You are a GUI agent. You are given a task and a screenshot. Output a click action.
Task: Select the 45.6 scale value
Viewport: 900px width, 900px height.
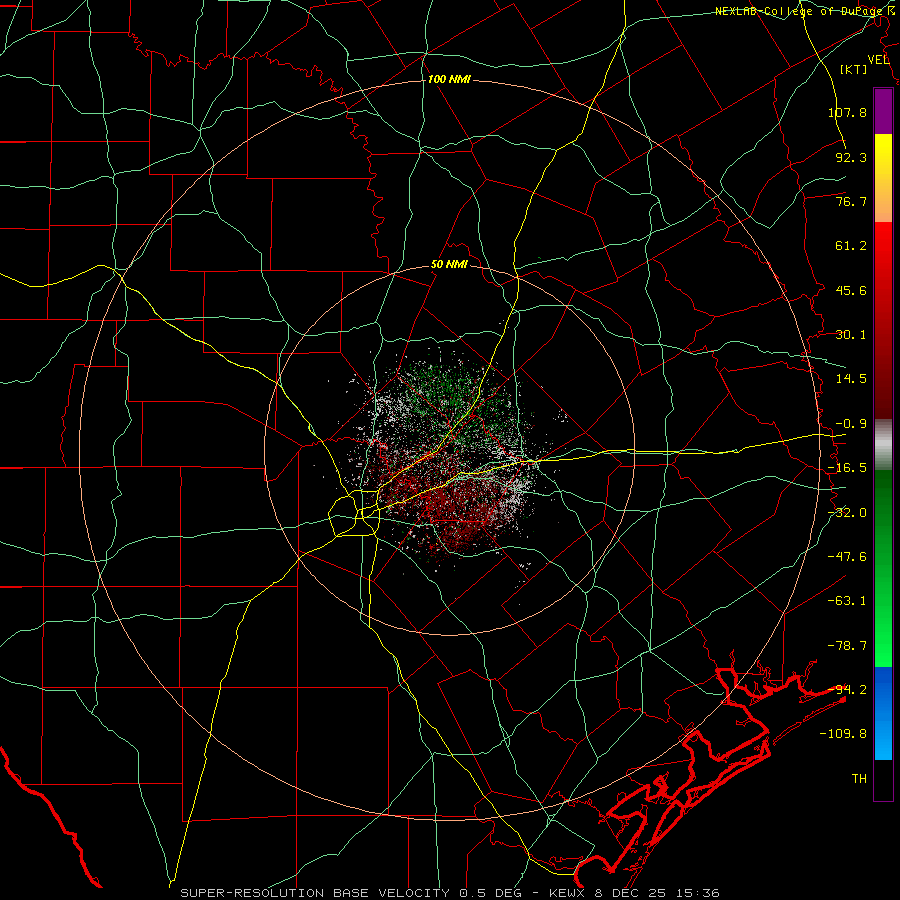click(x=851, y=290)
